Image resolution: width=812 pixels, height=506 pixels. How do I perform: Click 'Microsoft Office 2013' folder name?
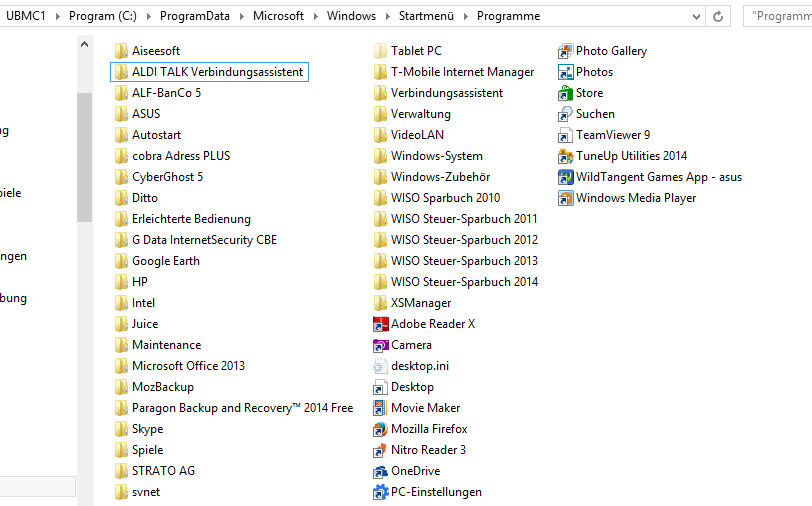click(188, 366)
